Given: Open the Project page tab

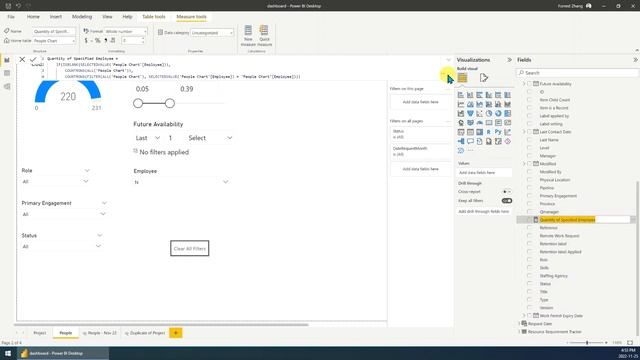Looking at the screenshot, I should point(40,333).
